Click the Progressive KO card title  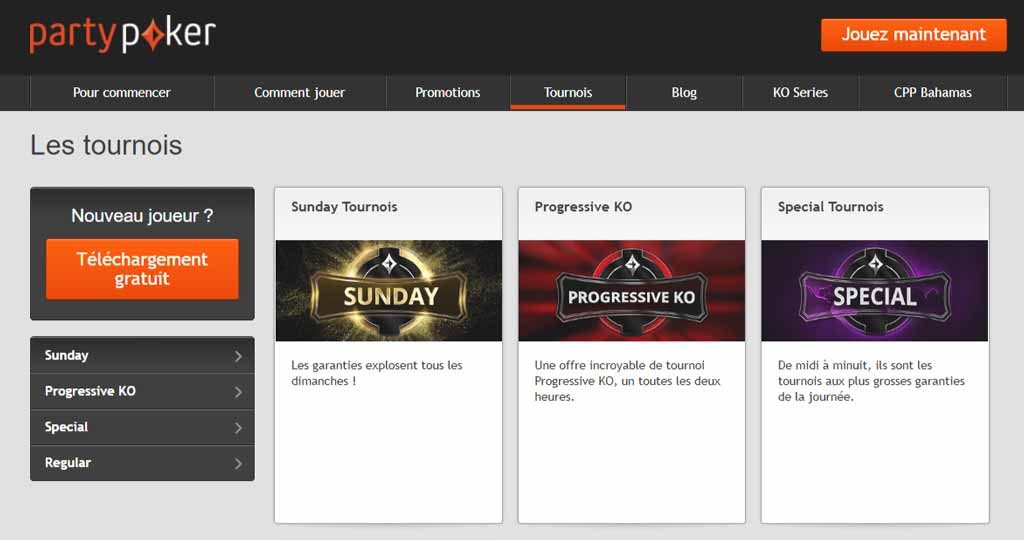[x=583, y=207]
